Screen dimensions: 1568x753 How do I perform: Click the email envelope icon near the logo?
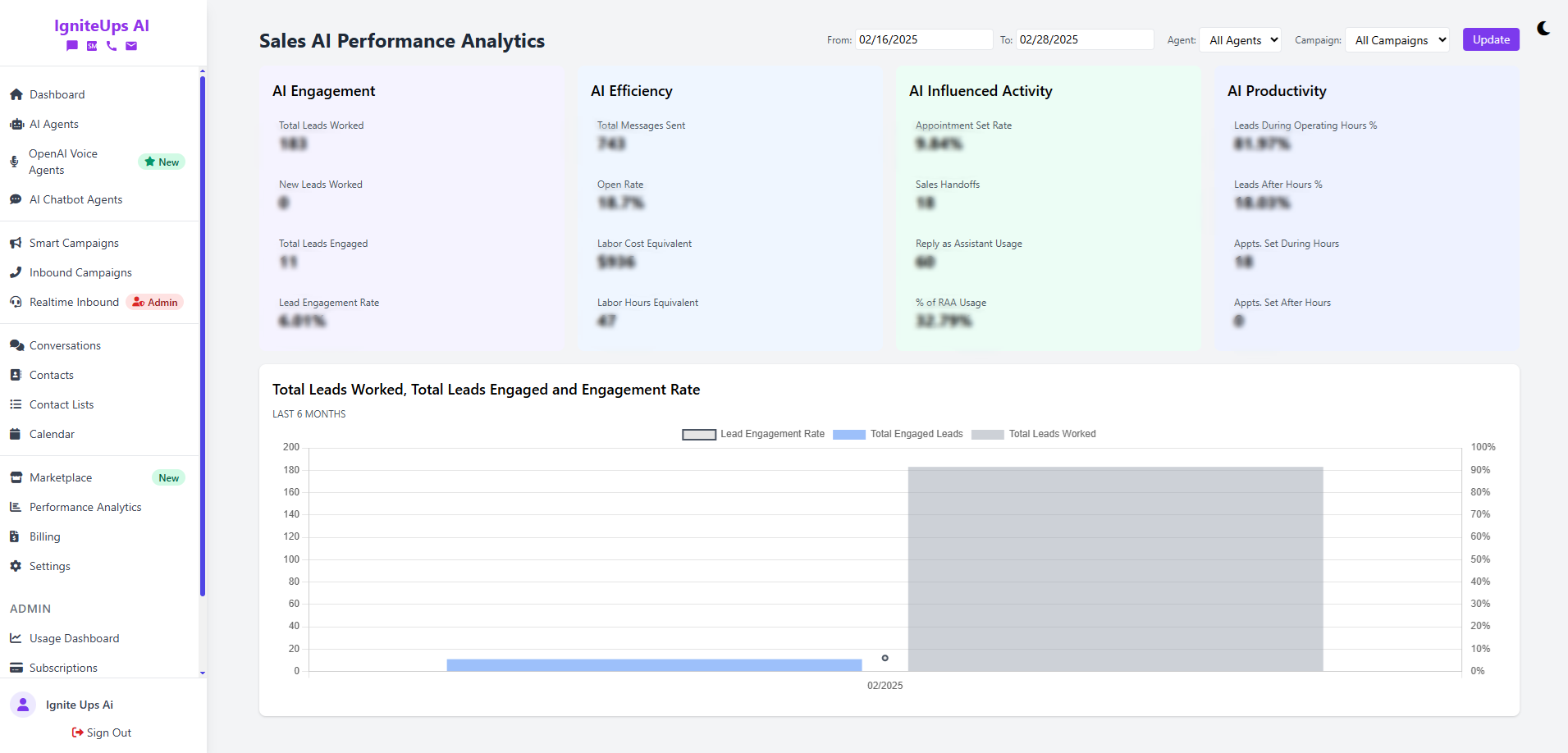pyautogui.click(x=131, y=47)
